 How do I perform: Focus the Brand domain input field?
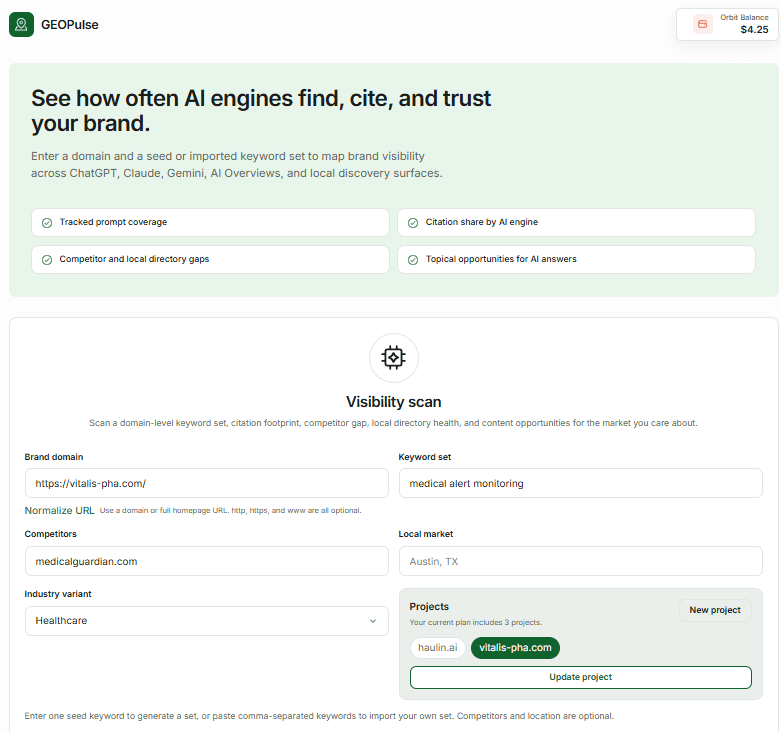pyautogui.click(x=207, y=483)
